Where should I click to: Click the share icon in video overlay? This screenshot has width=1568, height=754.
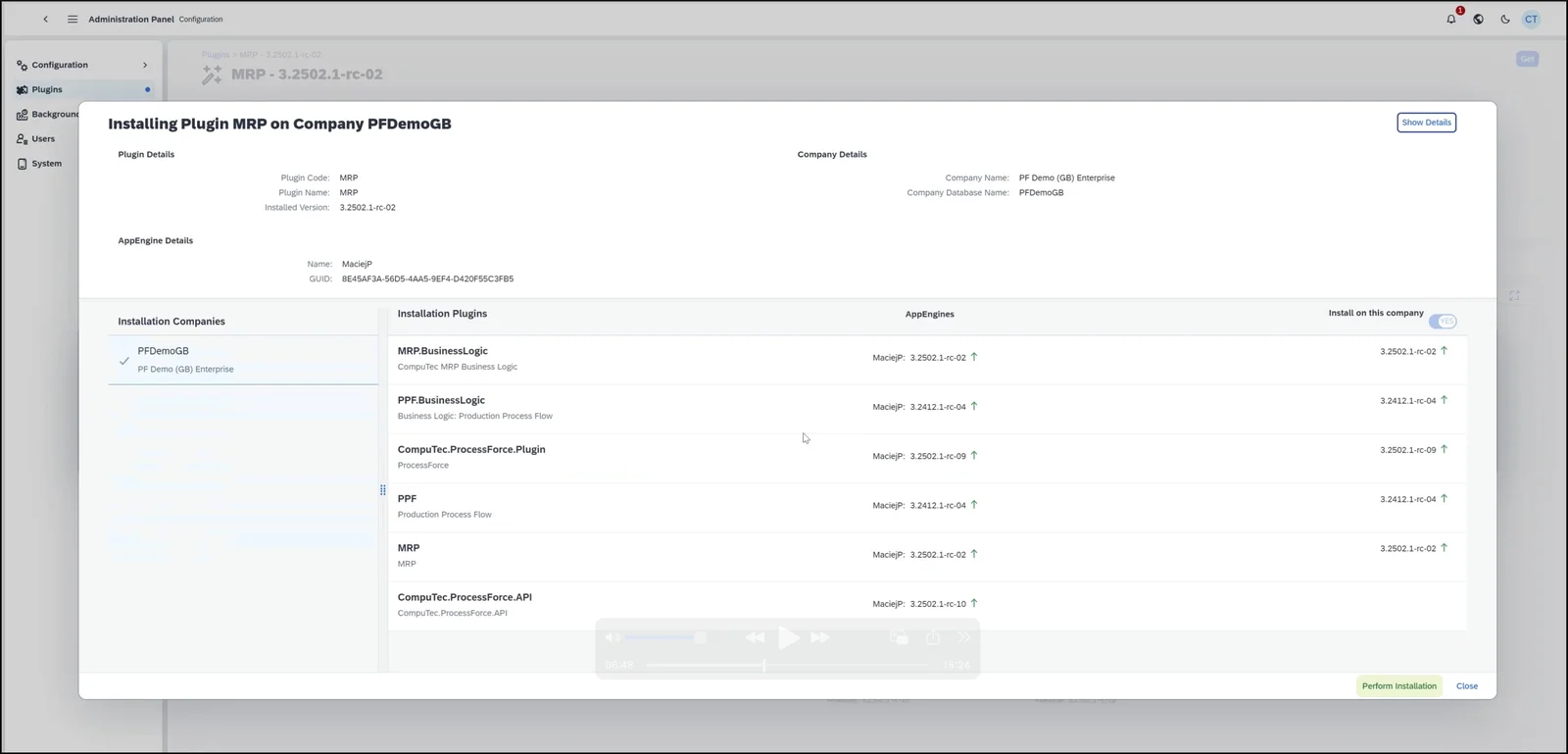[x=933, y=637]
